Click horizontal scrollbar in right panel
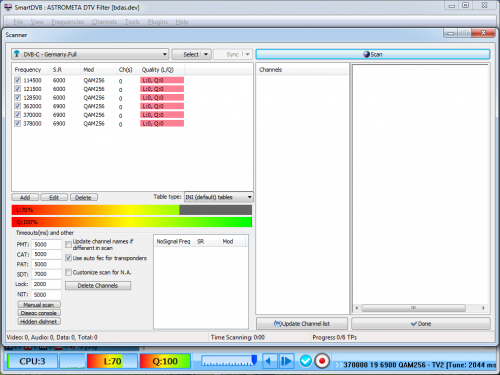Image resolution: width=500 pixels, height=375 pixels. pyautogui.click(x=413, y=308)
